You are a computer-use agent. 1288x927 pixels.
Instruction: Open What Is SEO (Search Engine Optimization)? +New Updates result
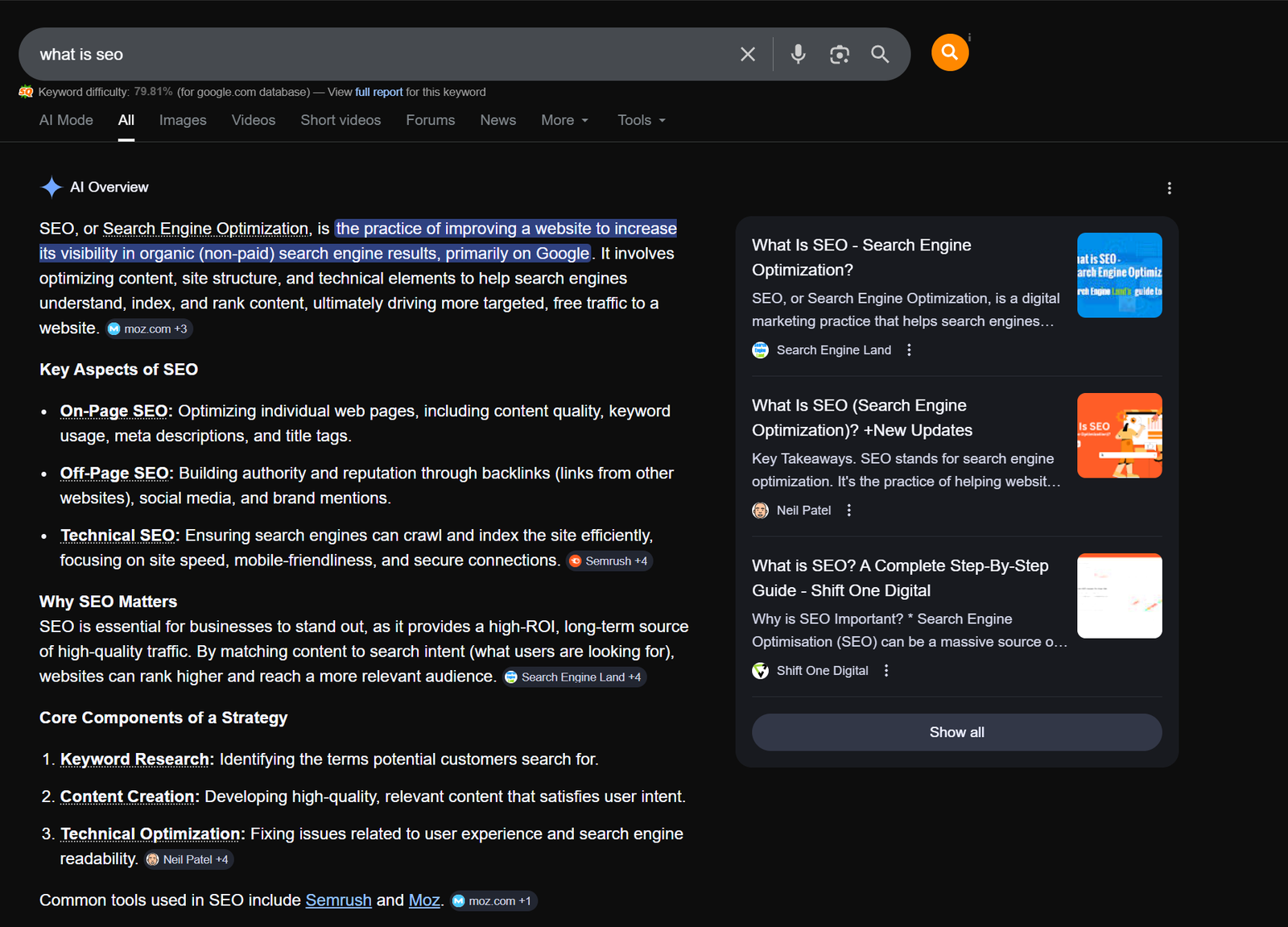pyautogui.click(x=862, y=417)
